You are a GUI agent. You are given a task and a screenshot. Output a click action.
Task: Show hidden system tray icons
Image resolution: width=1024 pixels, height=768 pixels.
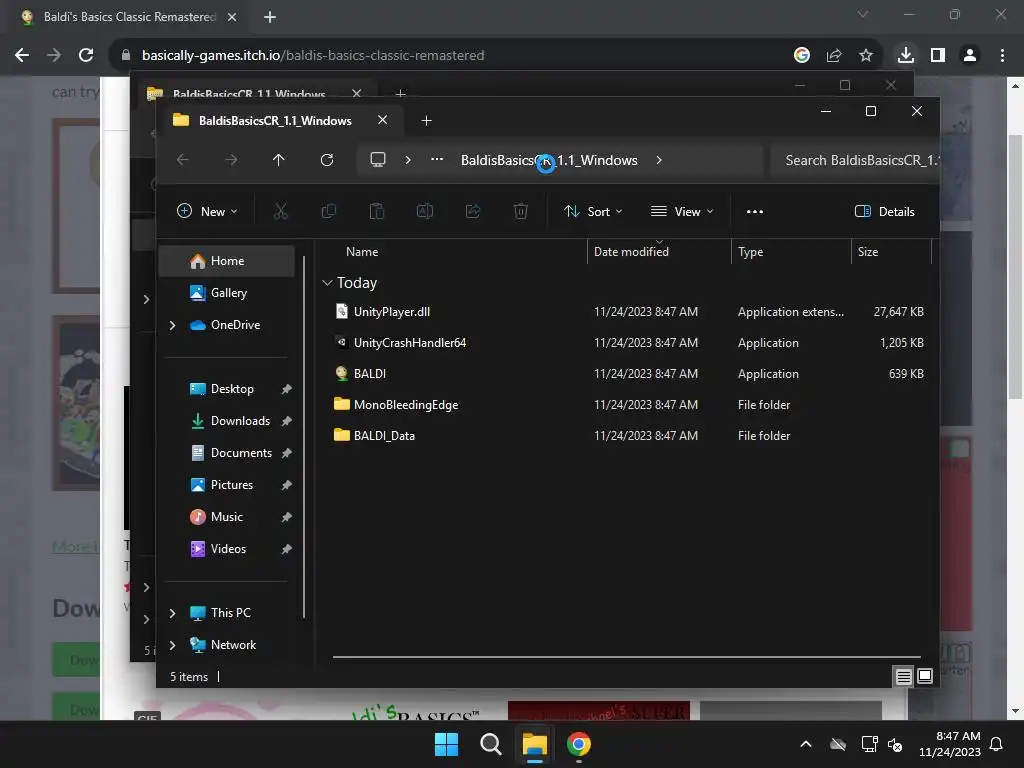[806, 744]
